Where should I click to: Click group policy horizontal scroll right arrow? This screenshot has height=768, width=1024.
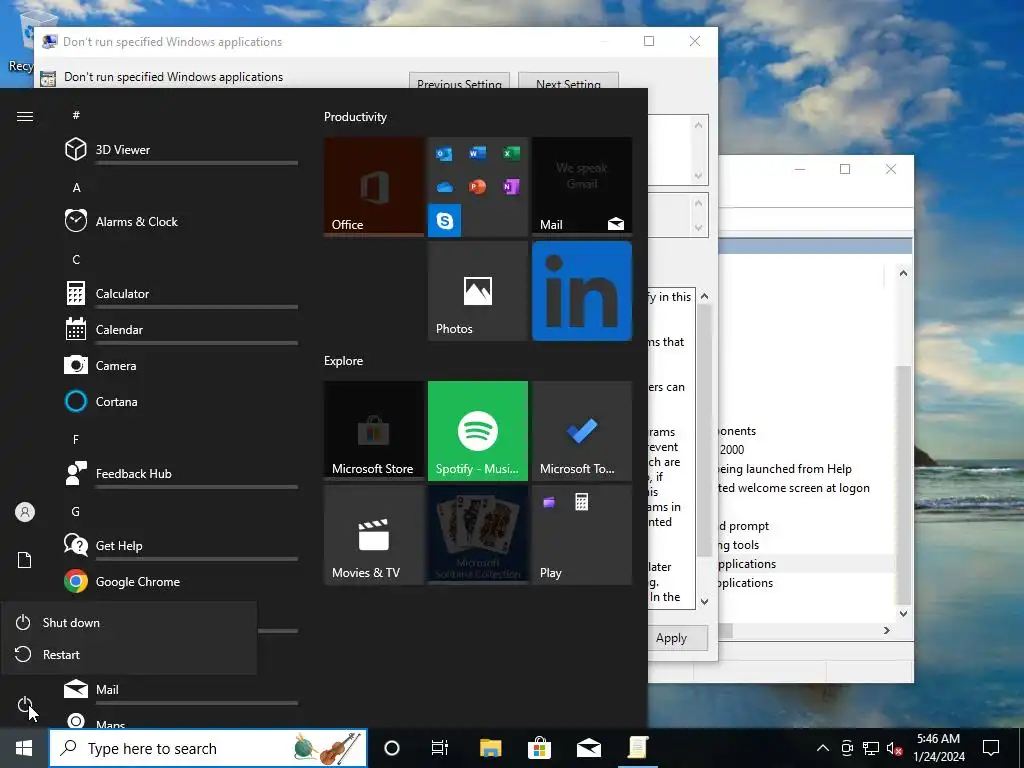pos(886,631)
